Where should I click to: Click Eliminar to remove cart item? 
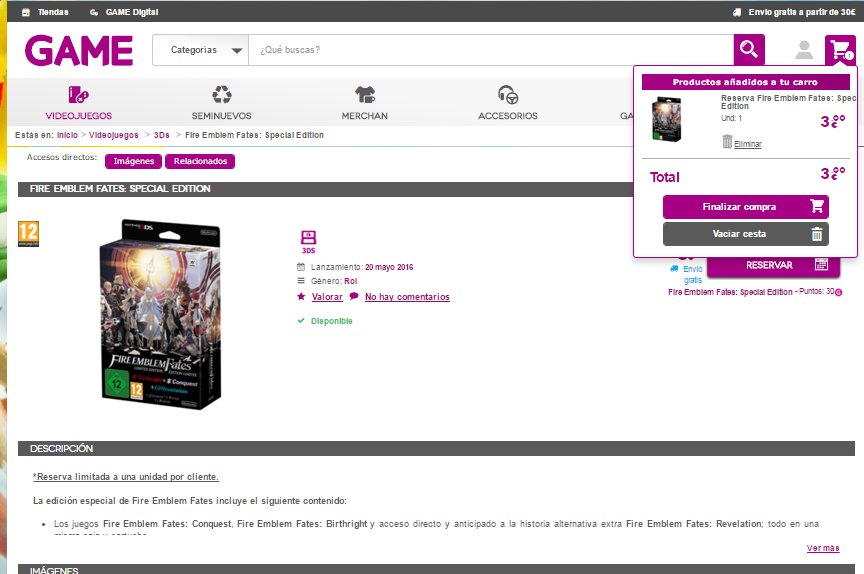(x=748, y=144)
